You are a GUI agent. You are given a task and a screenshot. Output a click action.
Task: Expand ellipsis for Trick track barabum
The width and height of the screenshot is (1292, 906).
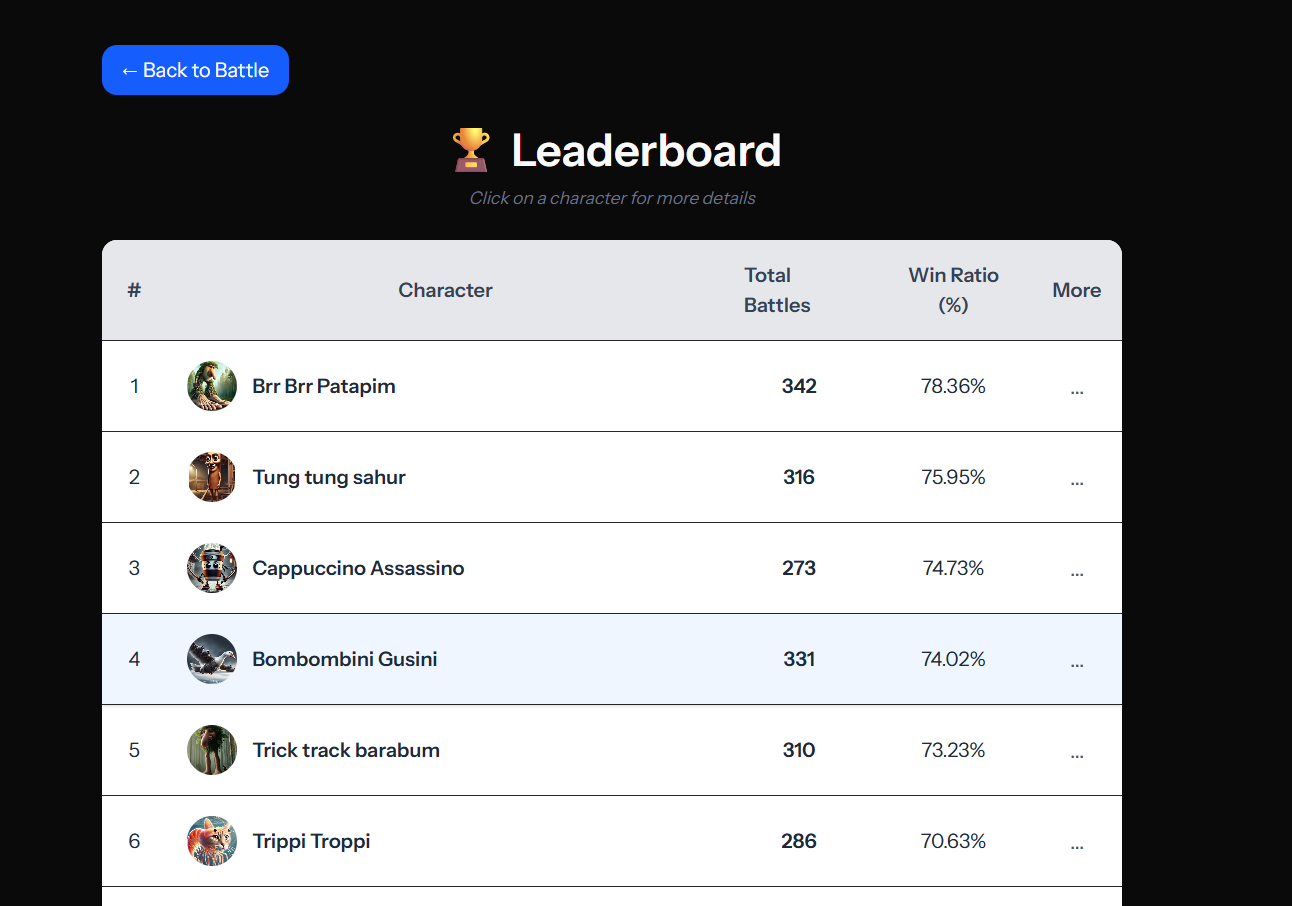click(1077, 752)
